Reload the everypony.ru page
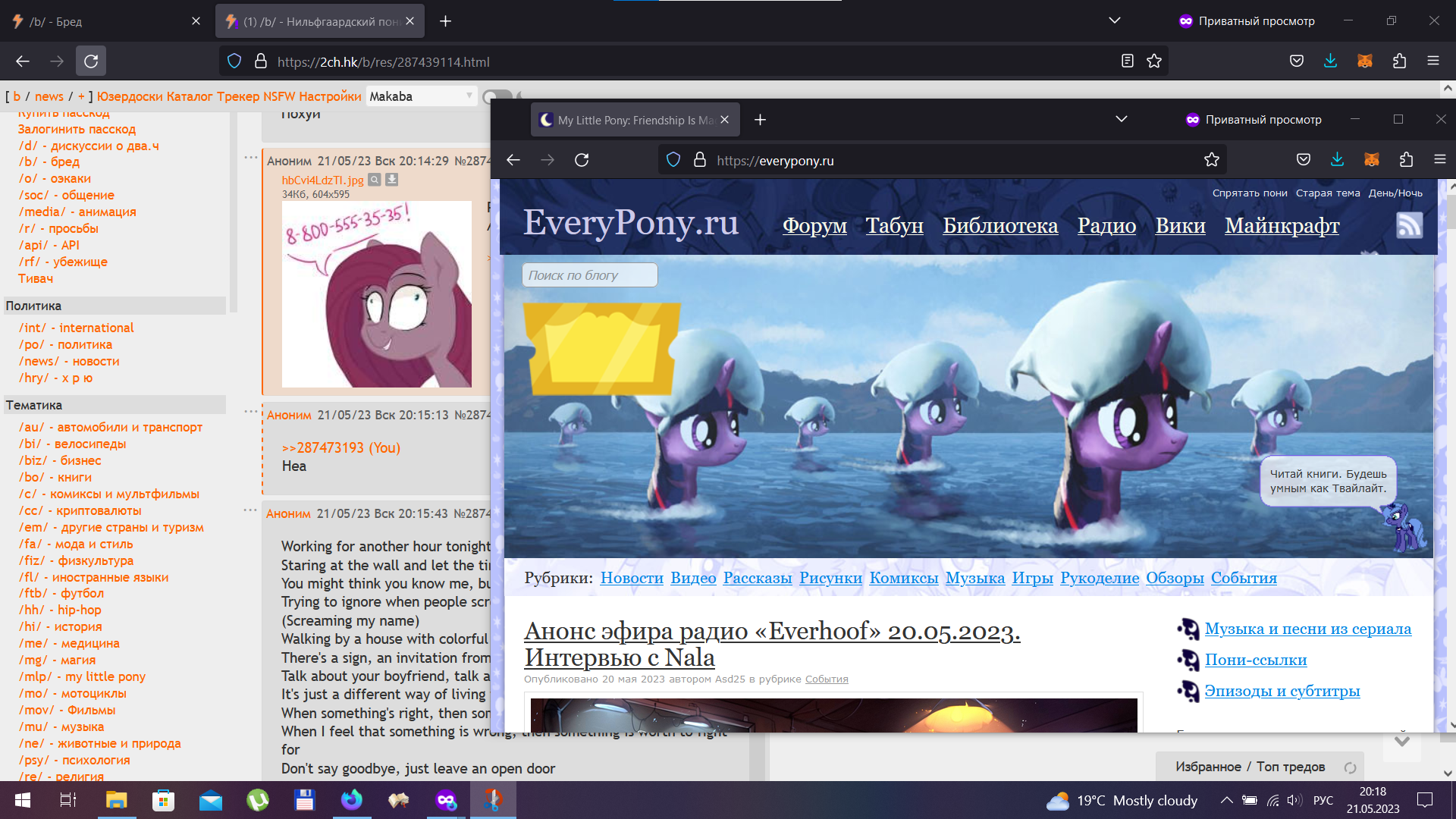This screenshot has width=1456, height=819. click(x=582, y=160)
